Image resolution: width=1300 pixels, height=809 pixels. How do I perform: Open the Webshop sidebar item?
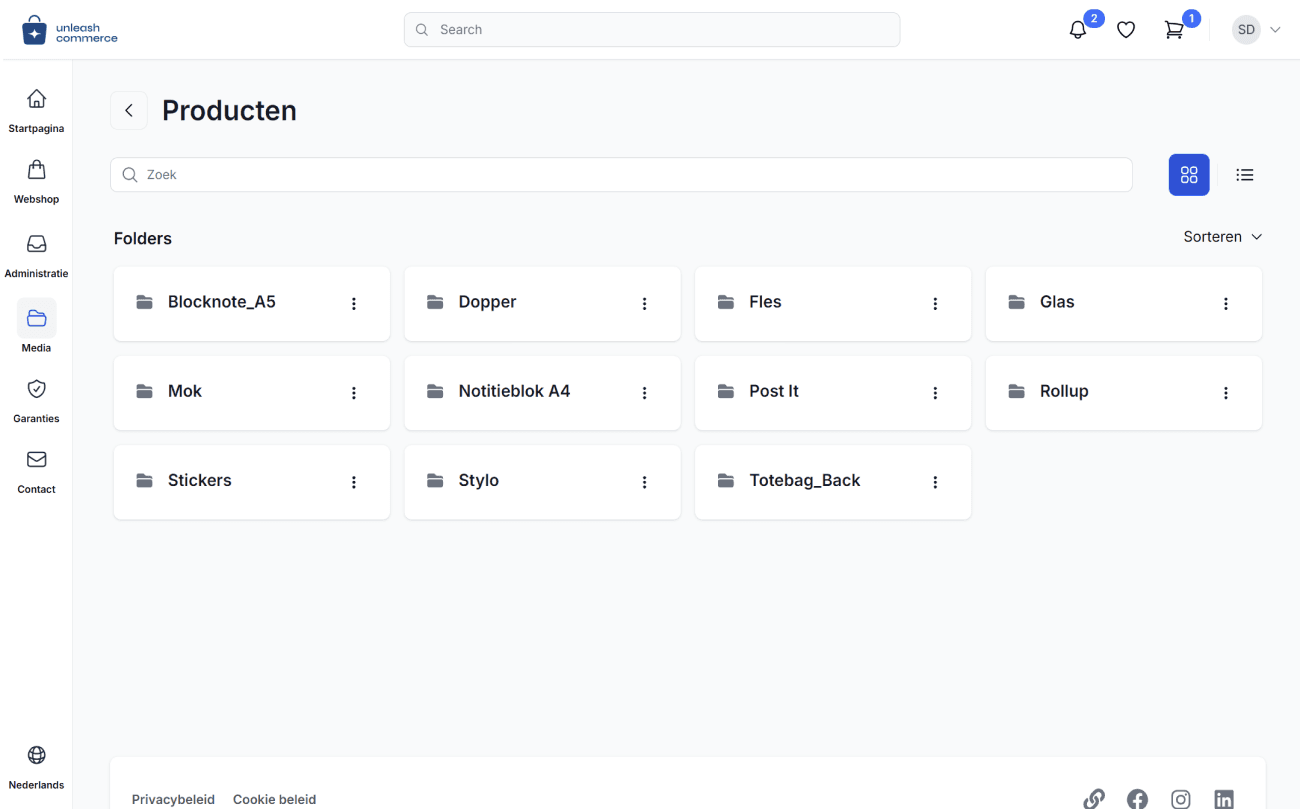point(36,181)
